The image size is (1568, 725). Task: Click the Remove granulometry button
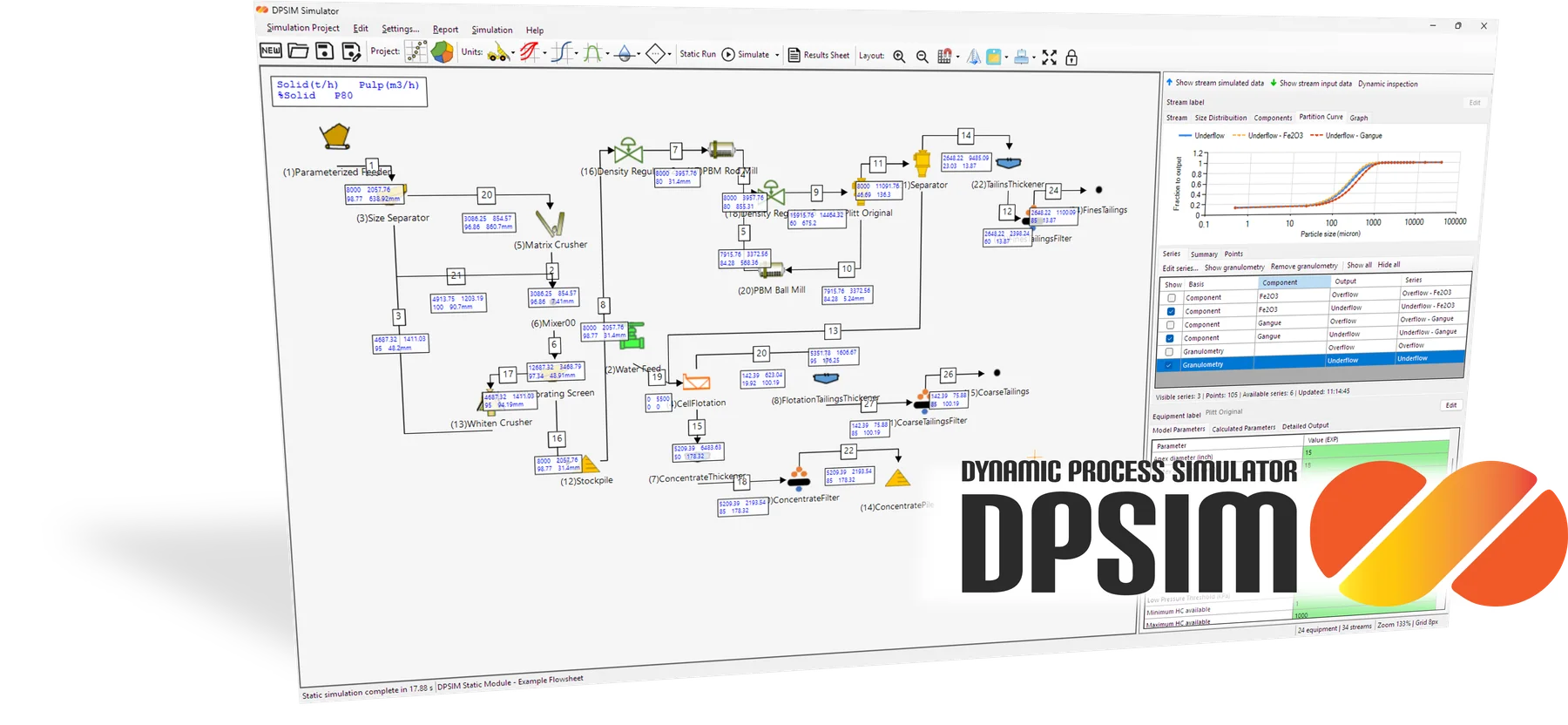[x=1303, y=267]
